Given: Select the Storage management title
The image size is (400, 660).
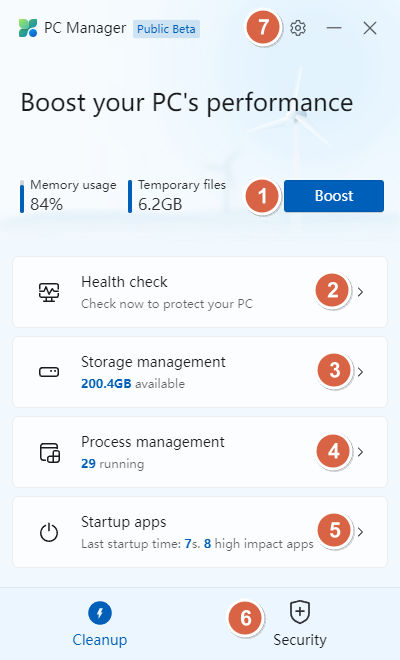Looking at the screenshot, I should point(153,362).
